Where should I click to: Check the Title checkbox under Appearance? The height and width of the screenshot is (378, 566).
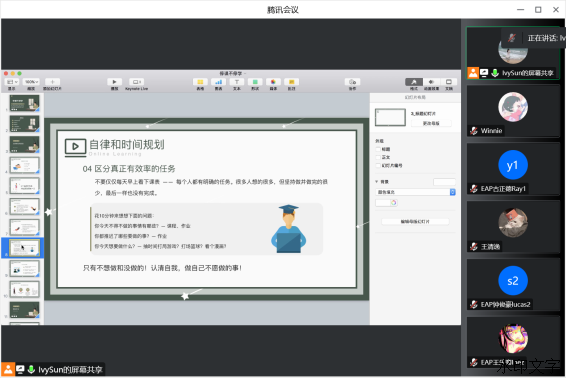tap(378, 149)
